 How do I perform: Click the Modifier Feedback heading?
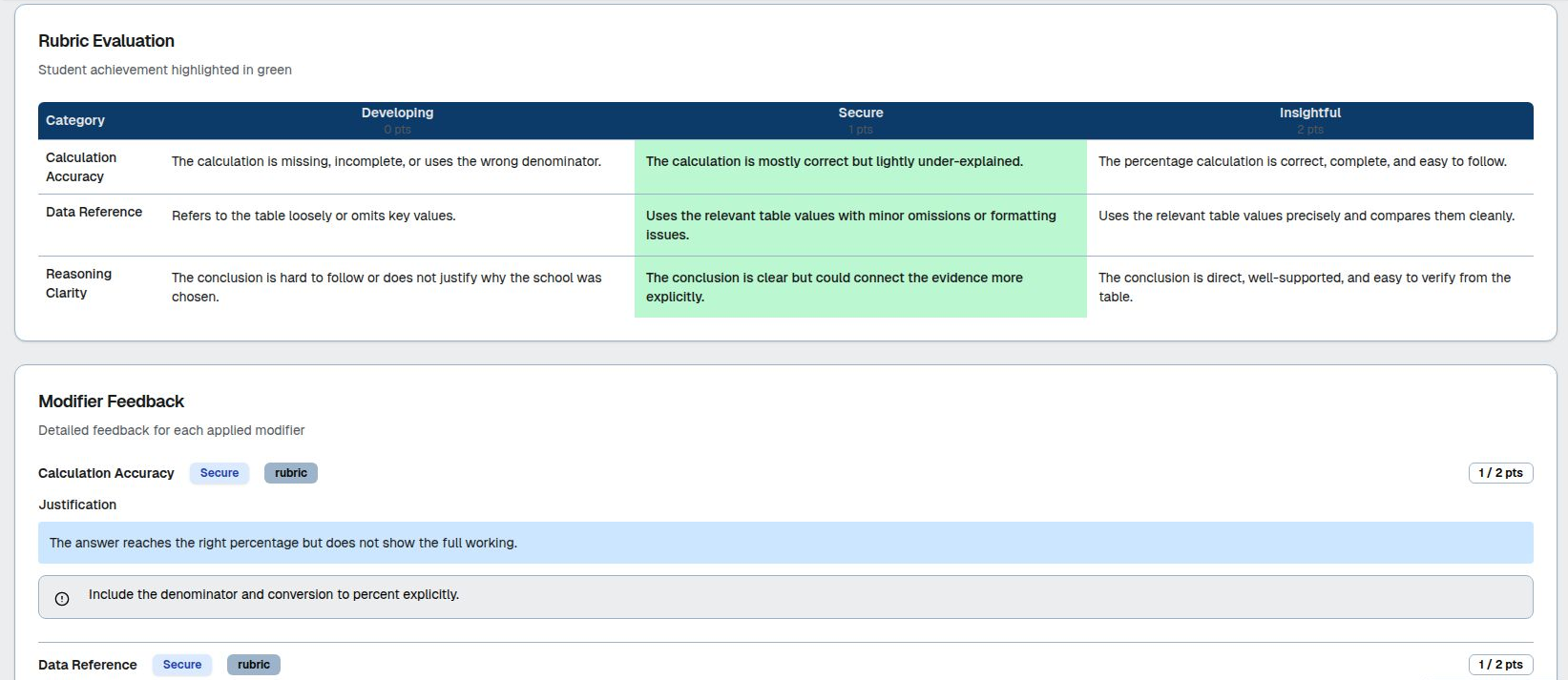click(x=111, y=402)
